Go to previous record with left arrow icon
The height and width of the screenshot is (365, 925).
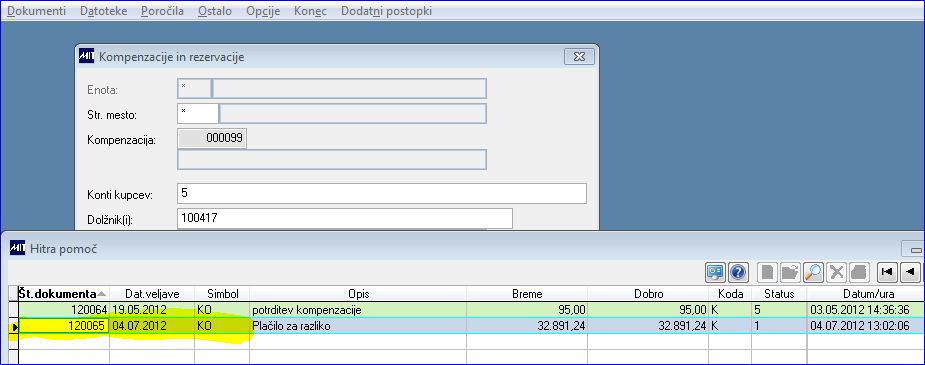(910, 272)
